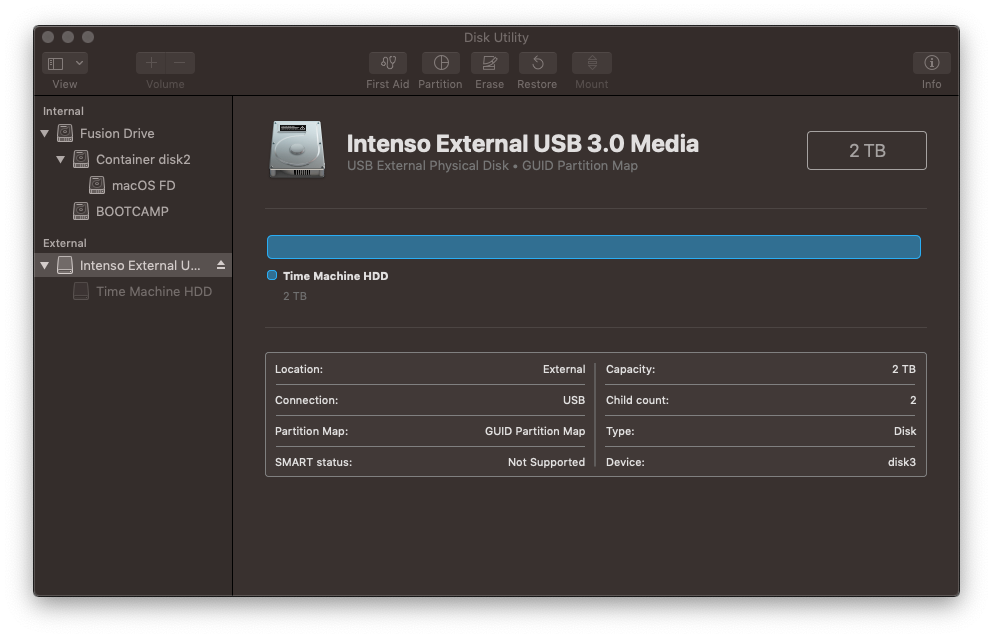Click the Mount toolbar icon

[591, 63]
